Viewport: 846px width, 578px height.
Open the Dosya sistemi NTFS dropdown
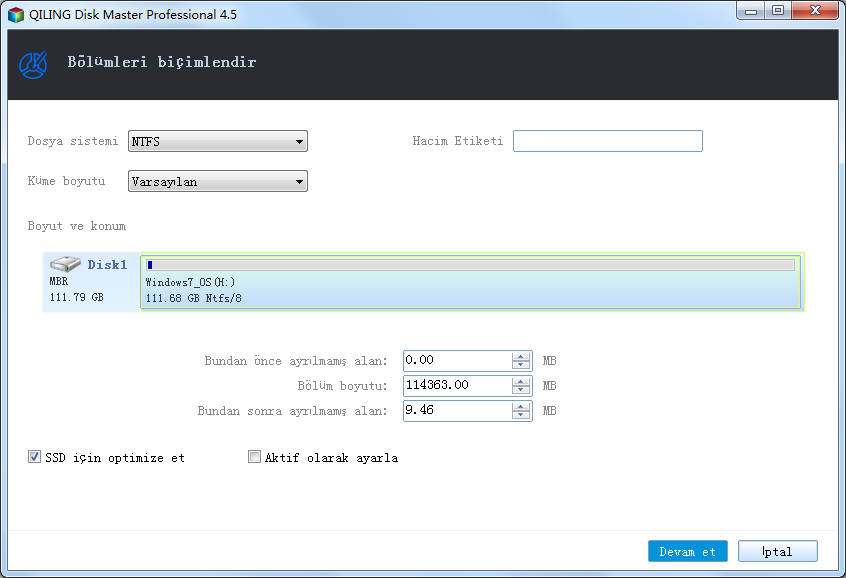coord(218,141)
